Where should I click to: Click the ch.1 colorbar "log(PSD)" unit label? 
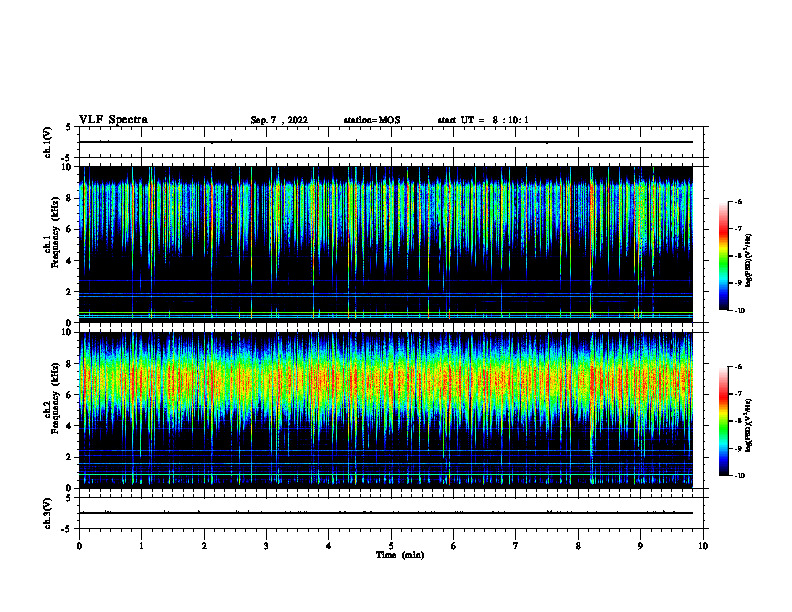tap(748, 261)
